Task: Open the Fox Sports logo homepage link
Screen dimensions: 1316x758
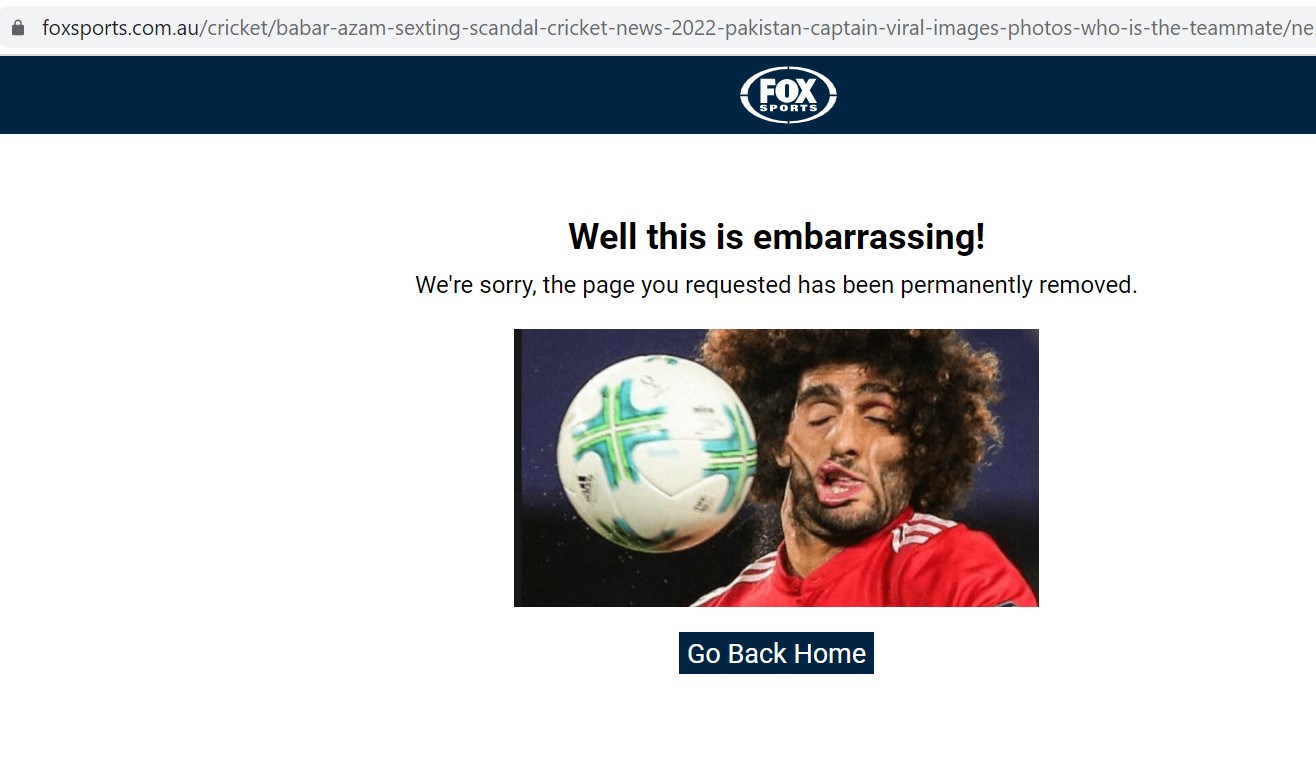Action: coord(788,95)
